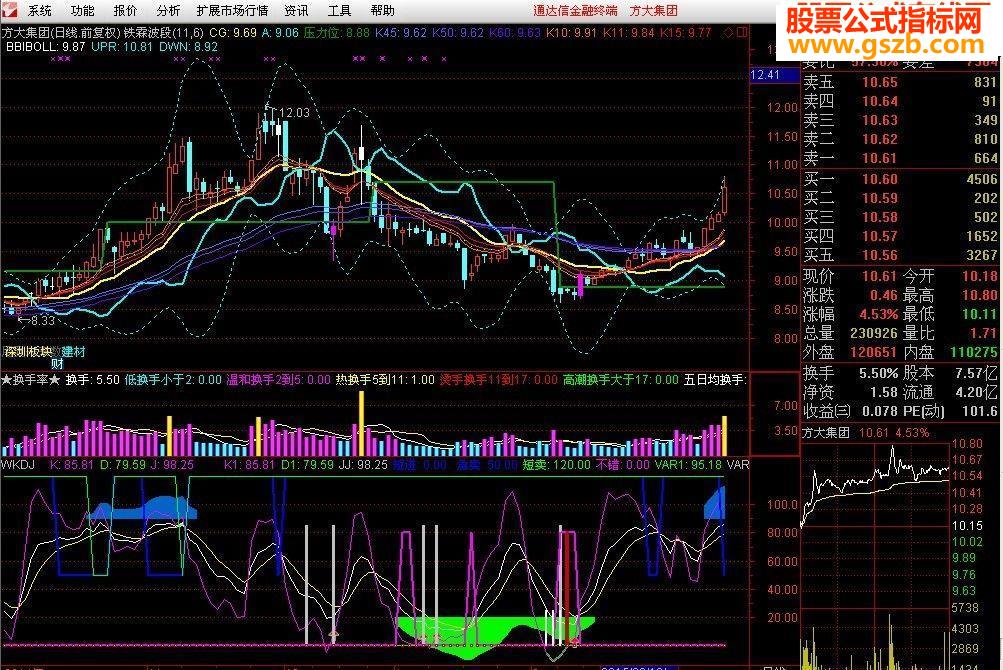
Task: Open the 分析 menu
Action: click(x=168, y=10)
